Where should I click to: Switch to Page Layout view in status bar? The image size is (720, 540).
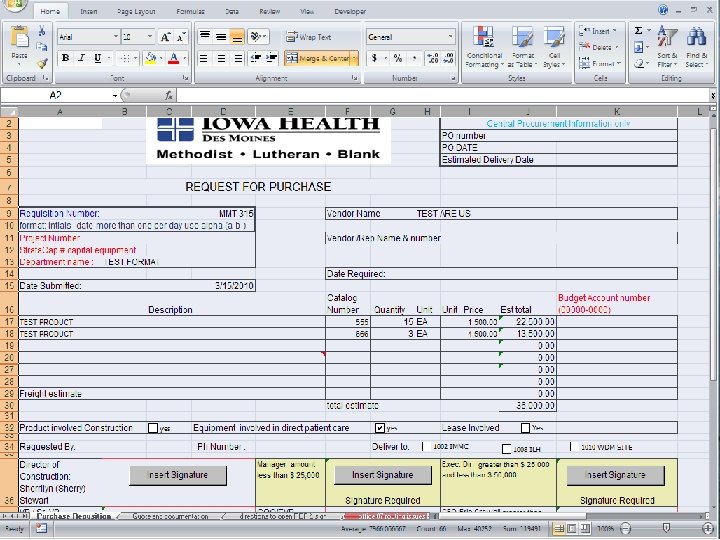pos(572,529)
